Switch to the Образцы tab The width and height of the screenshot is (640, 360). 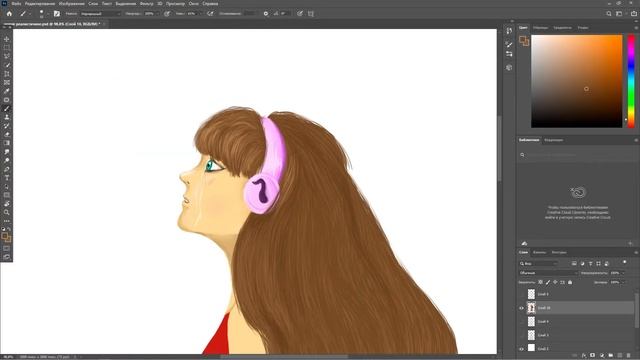(540, 28)
